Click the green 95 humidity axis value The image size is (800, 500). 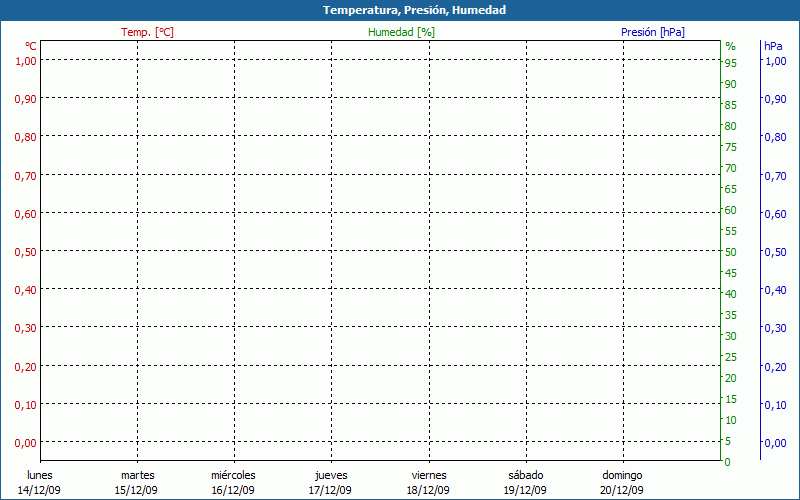(x=730, y=63)
